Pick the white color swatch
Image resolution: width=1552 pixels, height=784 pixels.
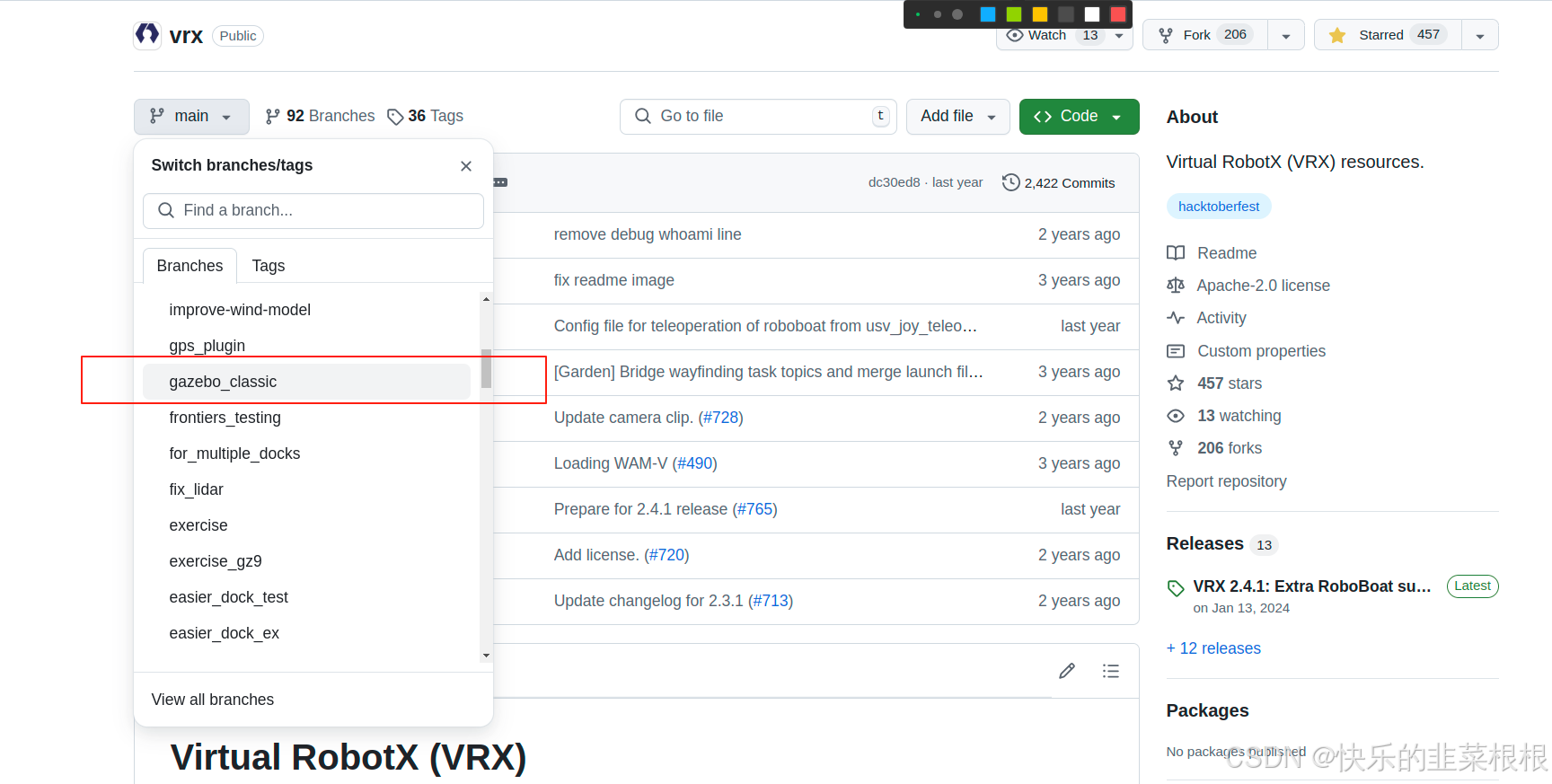click(x=1092, y=14)
